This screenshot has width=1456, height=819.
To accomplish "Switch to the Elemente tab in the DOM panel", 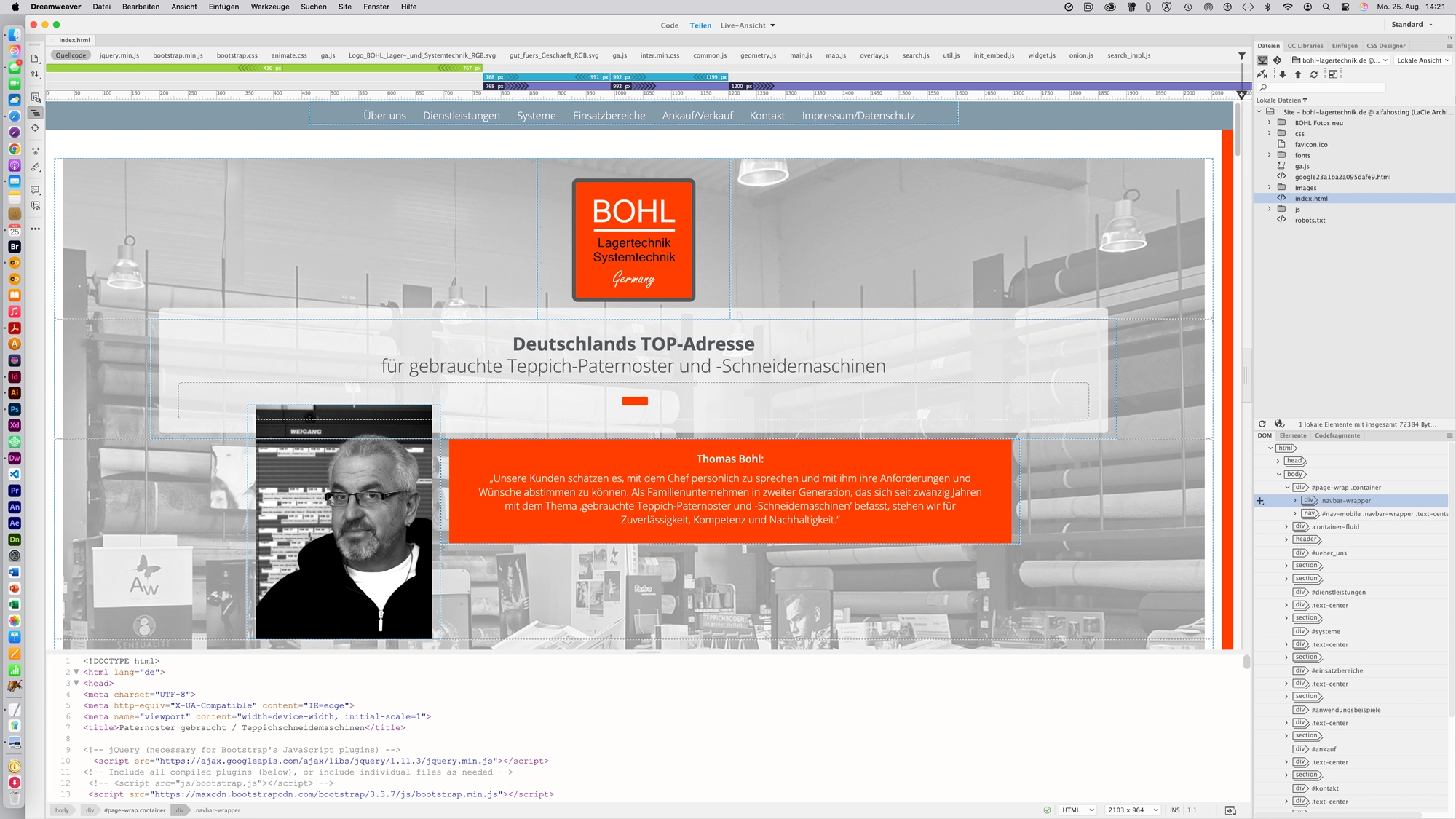I will click(1293, 435).
